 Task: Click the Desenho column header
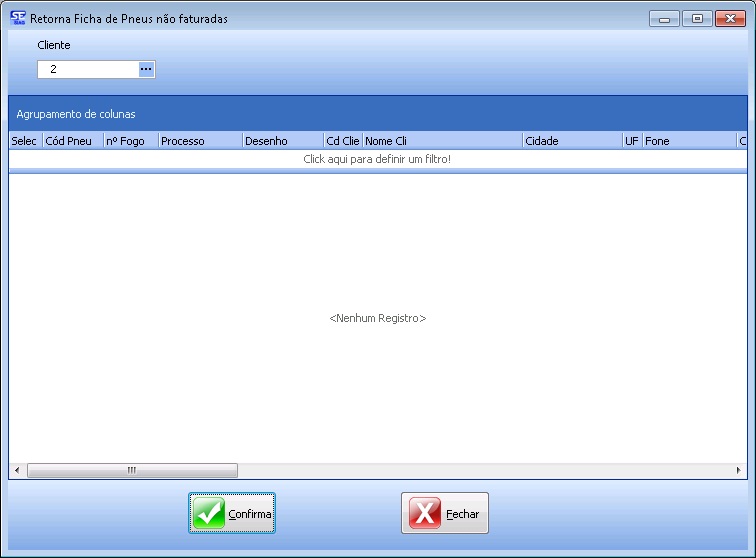coord(282,141)
